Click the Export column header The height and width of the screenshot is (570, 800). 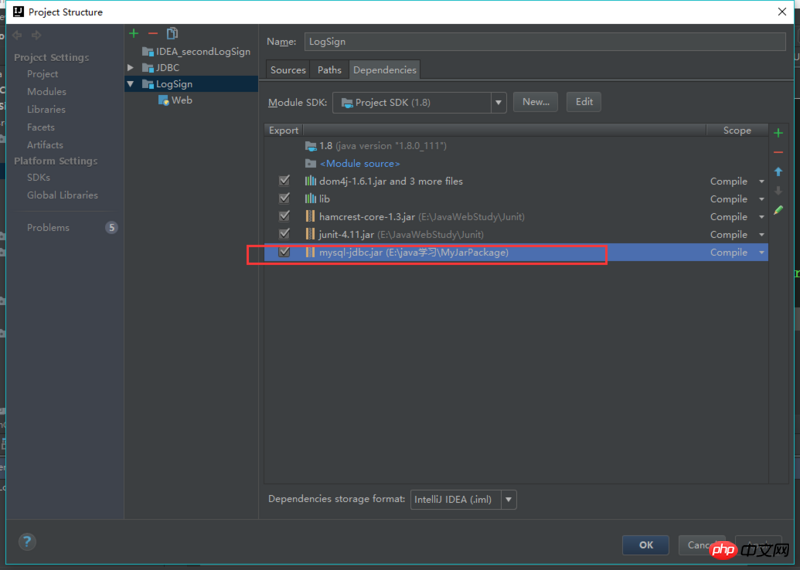pos(283,131)
